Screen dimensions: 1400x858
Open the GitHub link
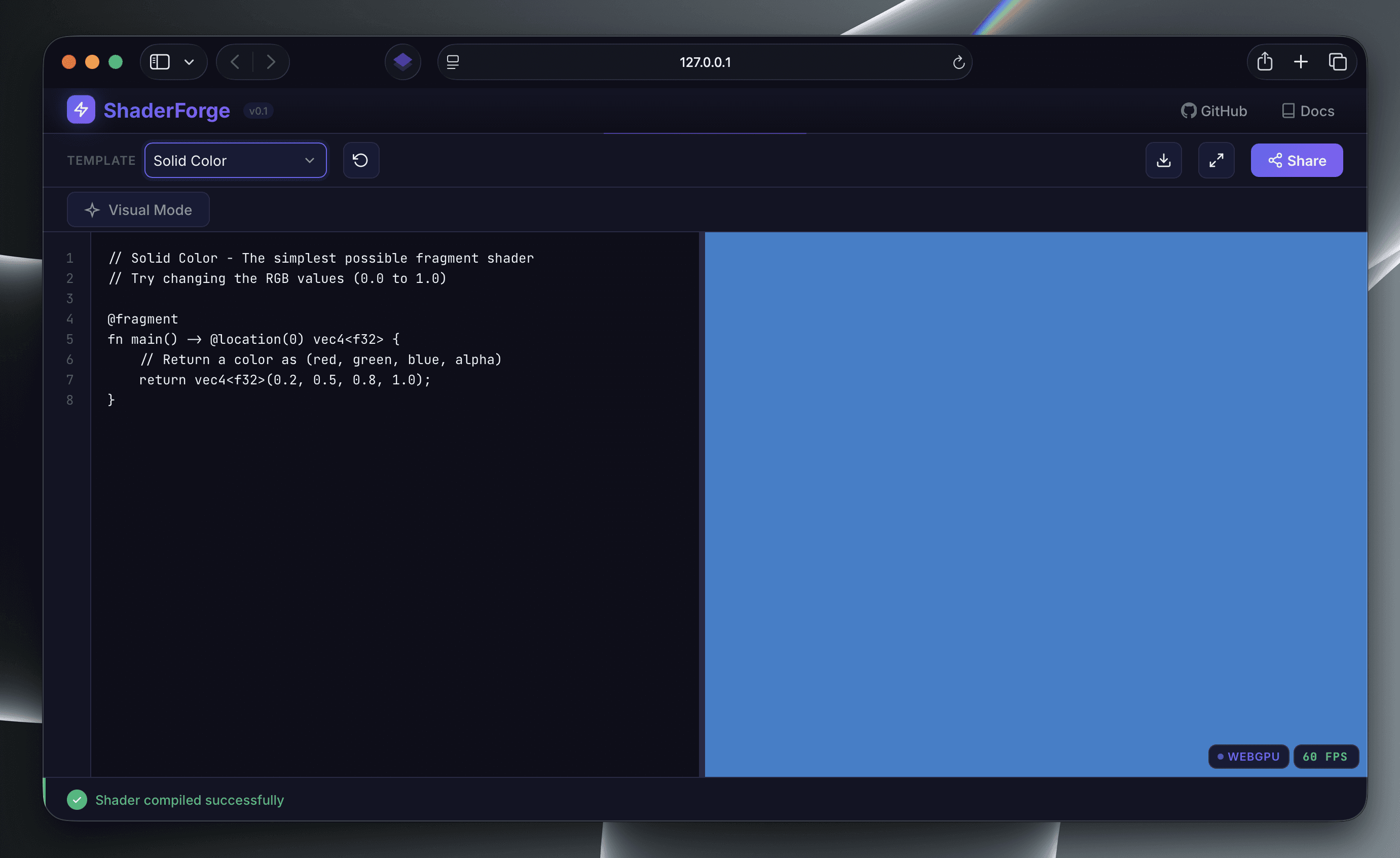tap(1213, 111)
